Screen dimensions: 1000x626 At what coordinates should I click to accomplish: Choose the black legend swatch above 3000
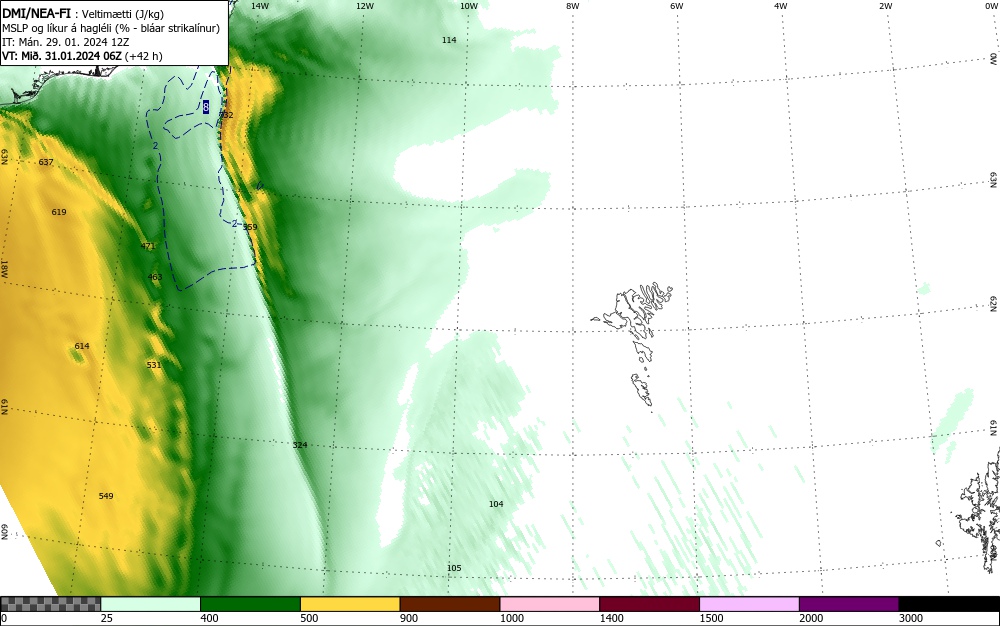(x=949, y=604)
